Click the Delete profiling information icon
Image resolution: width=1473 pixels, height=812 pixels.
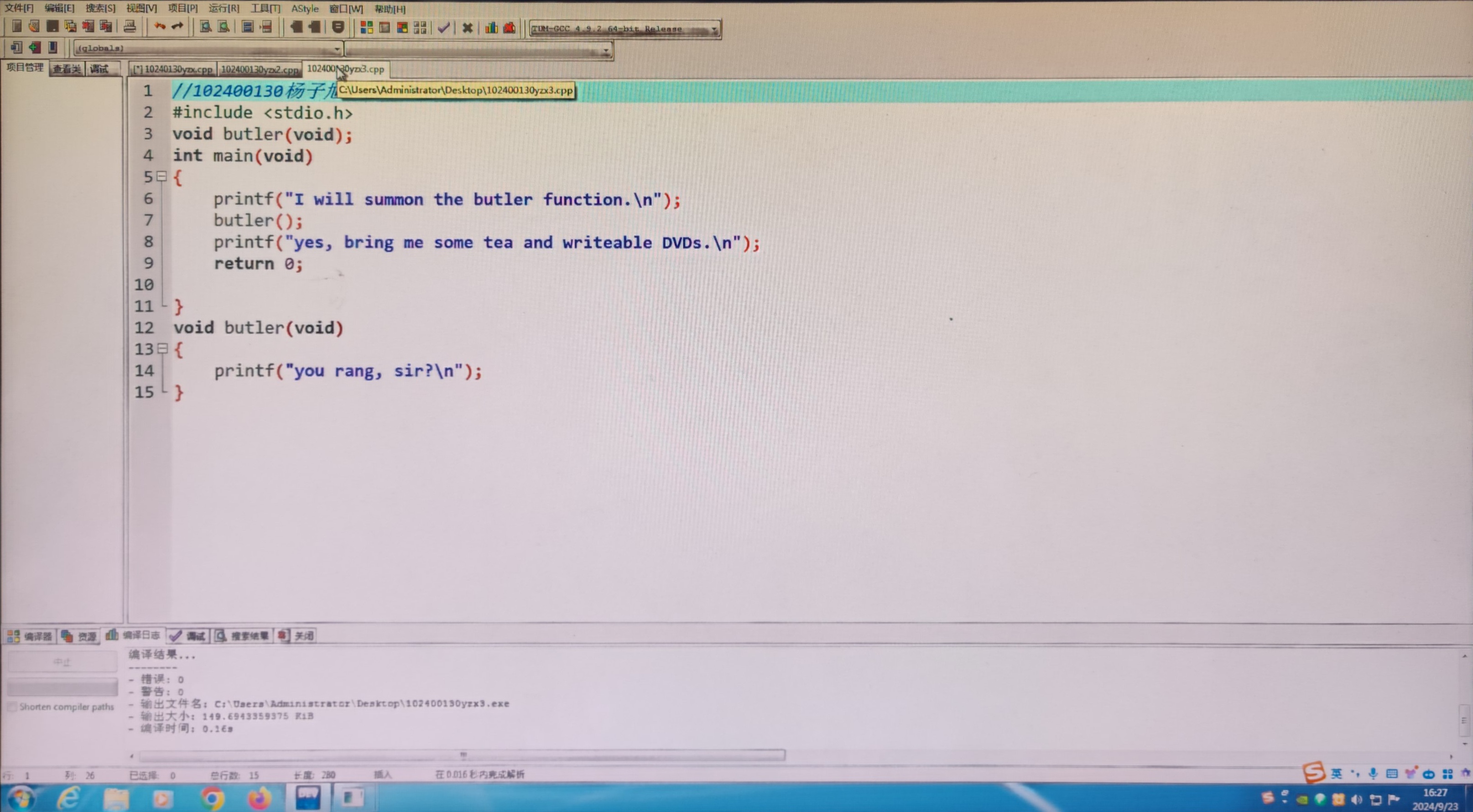click(509, 27)
